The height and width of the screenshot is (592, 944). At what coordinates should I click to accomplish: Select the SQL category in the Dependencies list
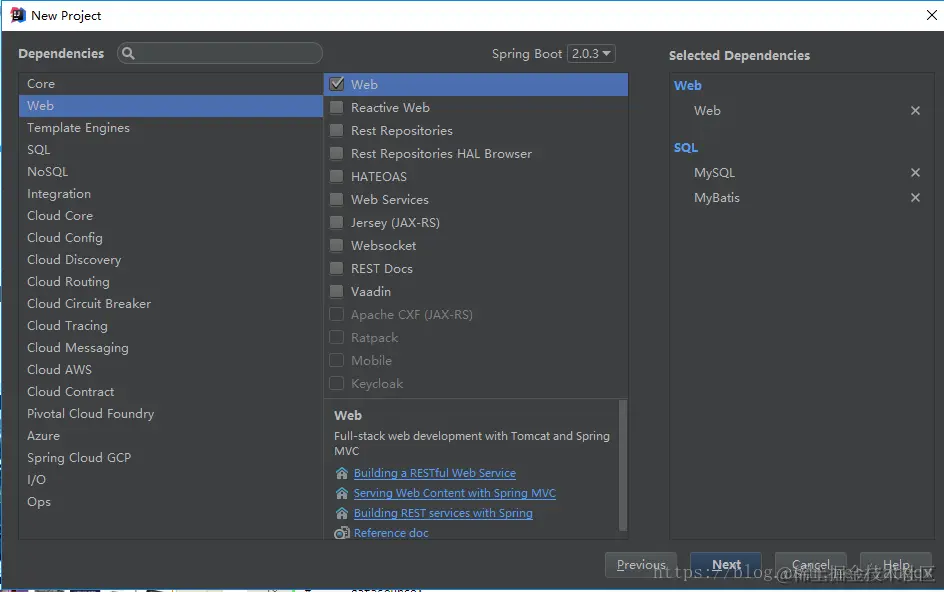click(171, 149)
